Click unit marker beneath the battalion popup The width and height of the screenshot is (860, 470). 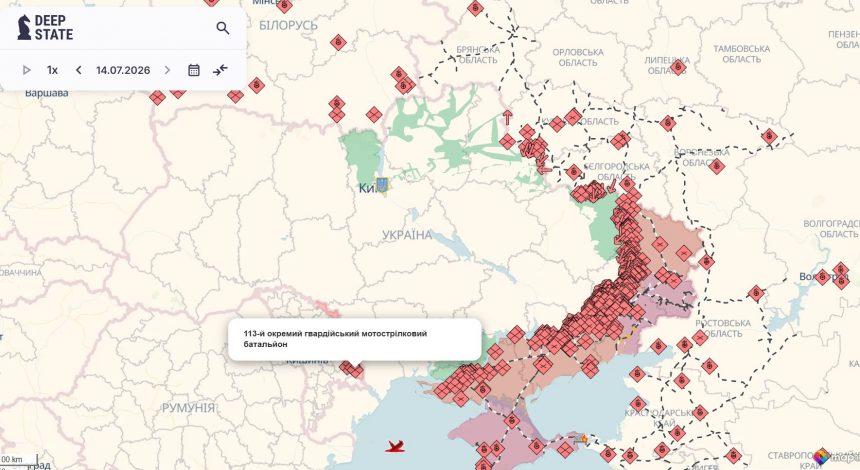click(352, 369)
